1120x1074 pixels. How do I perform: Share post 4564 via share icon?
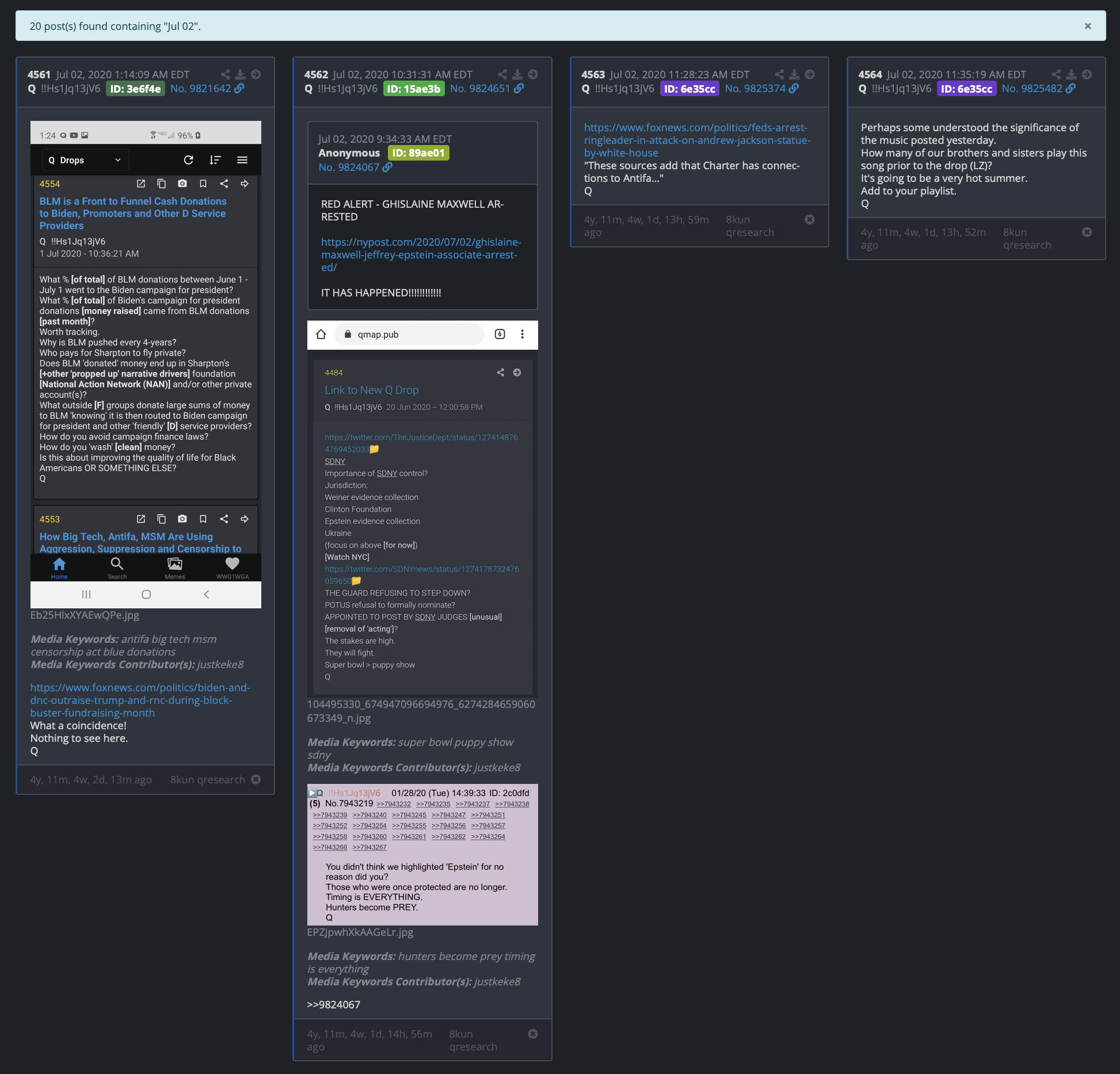(x=1056, y=74)
